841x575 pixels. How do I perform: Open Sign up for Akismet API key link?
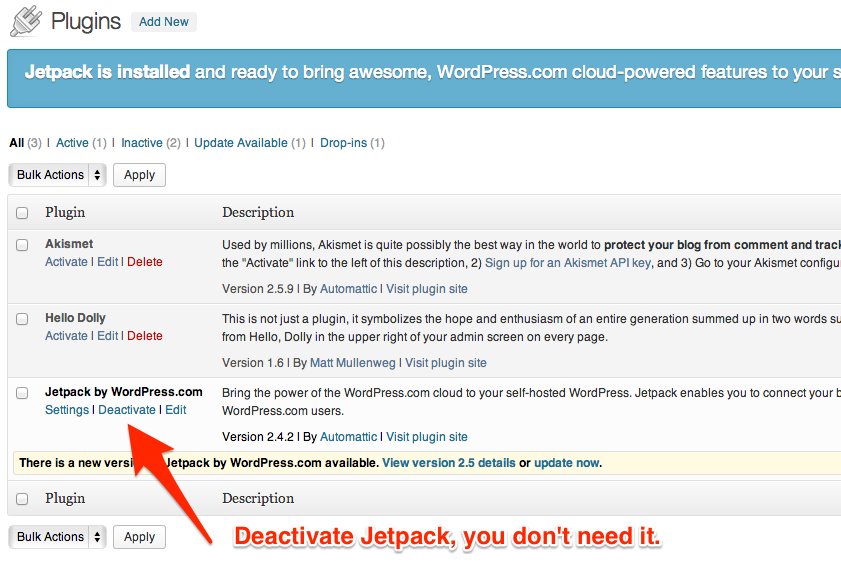(x=568, y=263)
